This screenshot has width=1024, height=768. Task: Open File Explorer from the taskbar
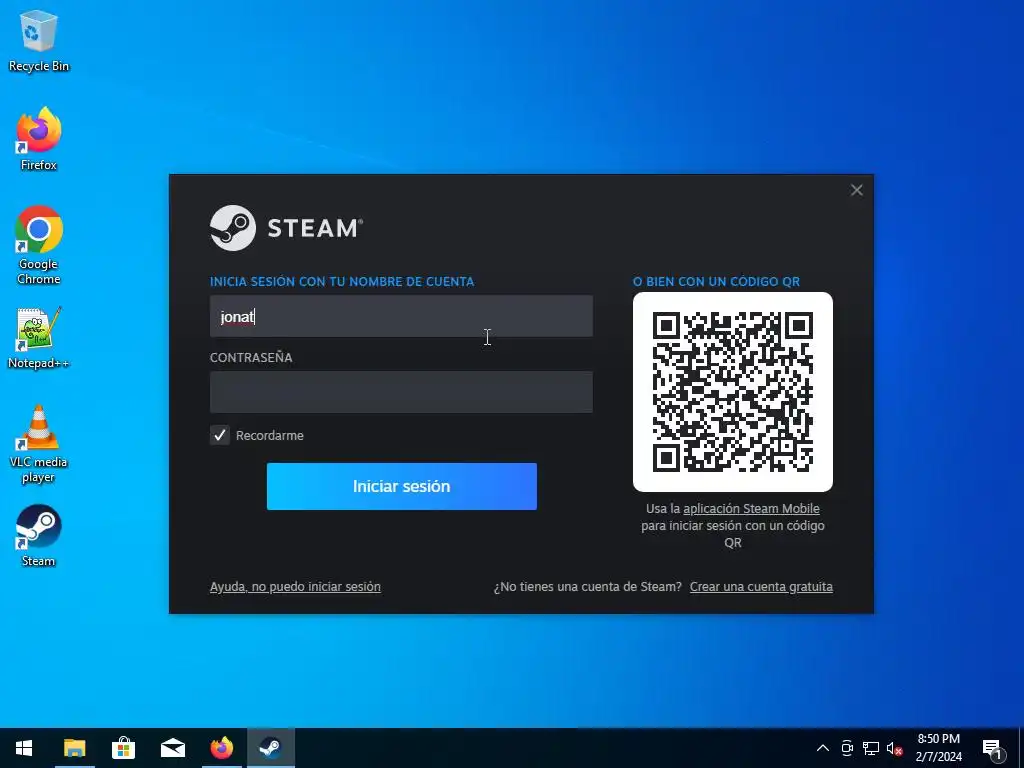click(x=74, y=748)
